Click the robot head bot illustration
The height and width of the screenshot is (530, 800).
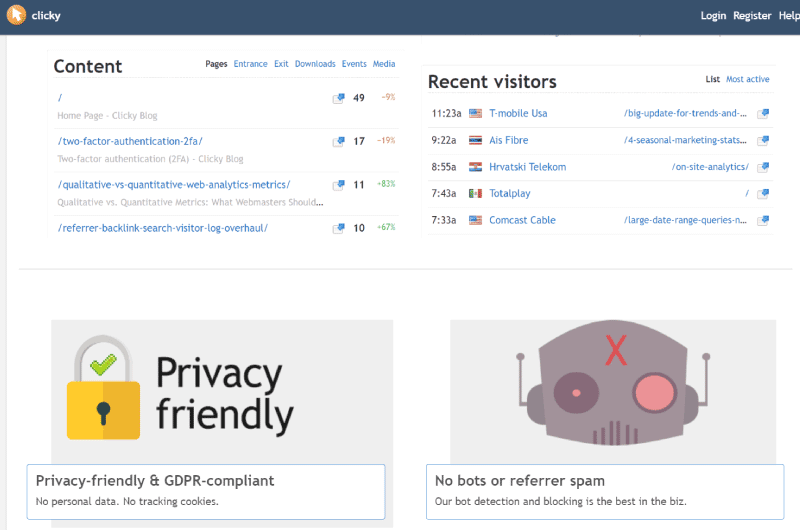[x=613, y=384]
